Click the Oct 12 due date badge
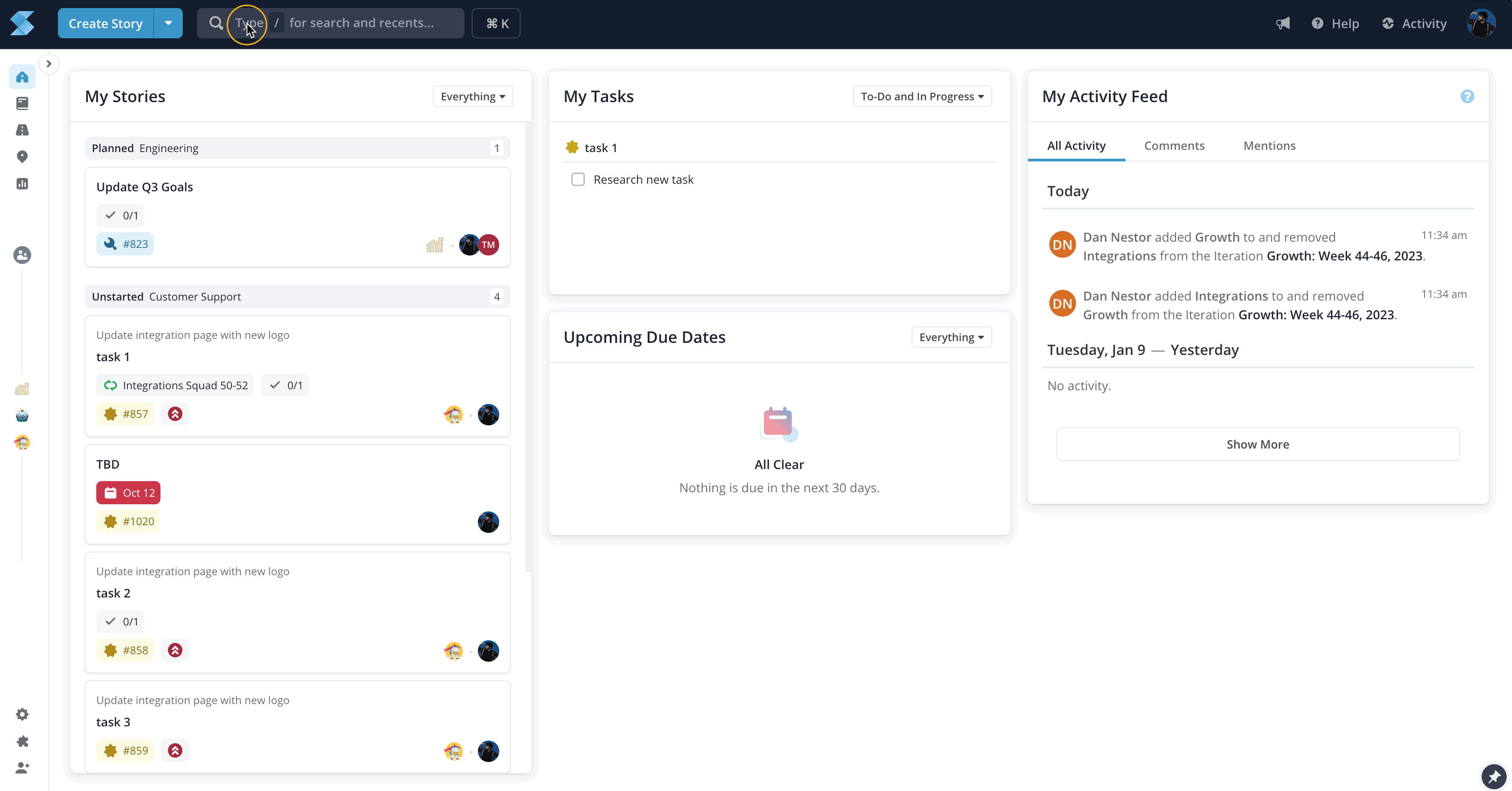This screenshot has height=791, width=1512. coord(128,493)
